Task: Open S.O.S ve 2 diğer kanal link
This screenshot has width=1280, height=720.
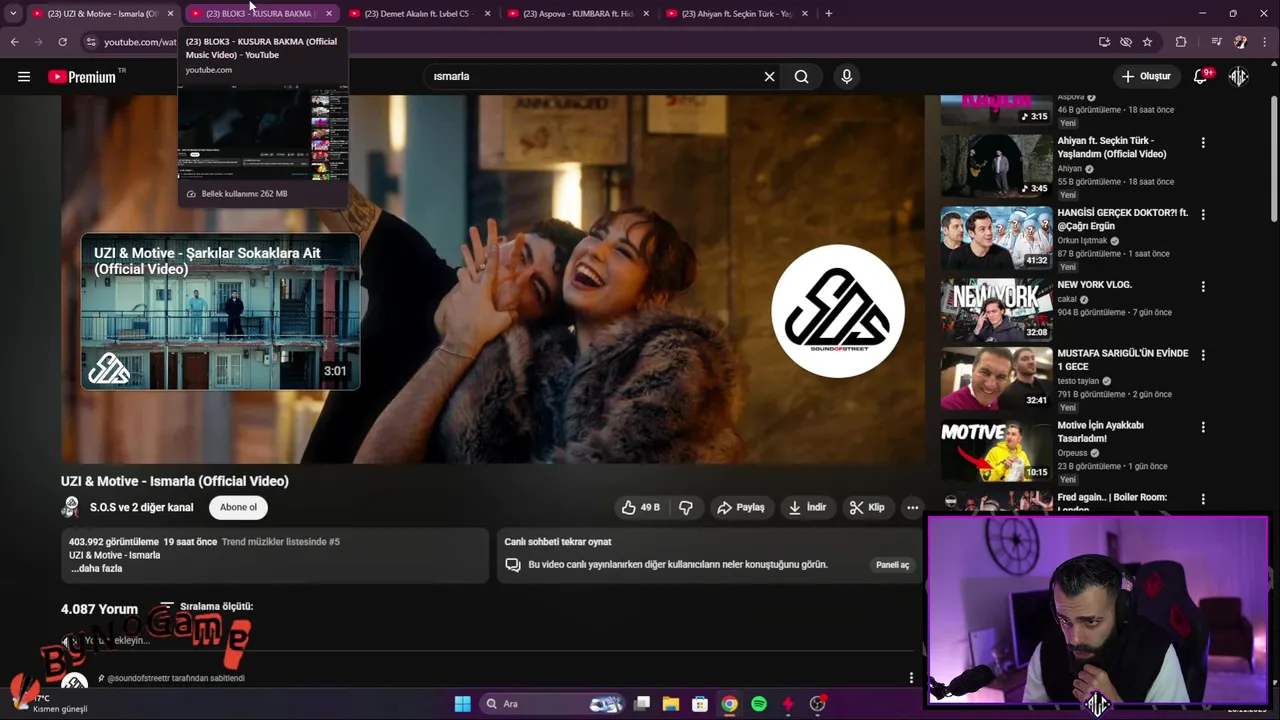Action: (x=141, y=507)
